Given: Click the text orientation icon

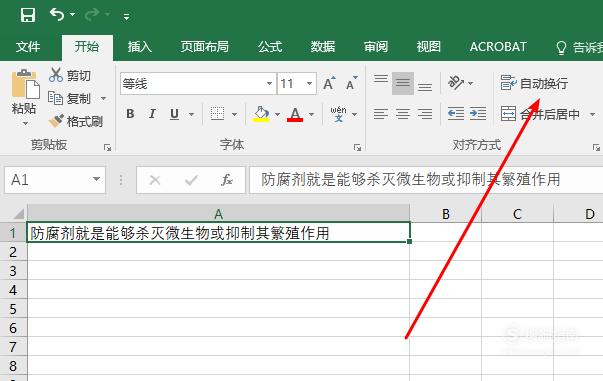Looking at the screenshot, I should (456, 83).
